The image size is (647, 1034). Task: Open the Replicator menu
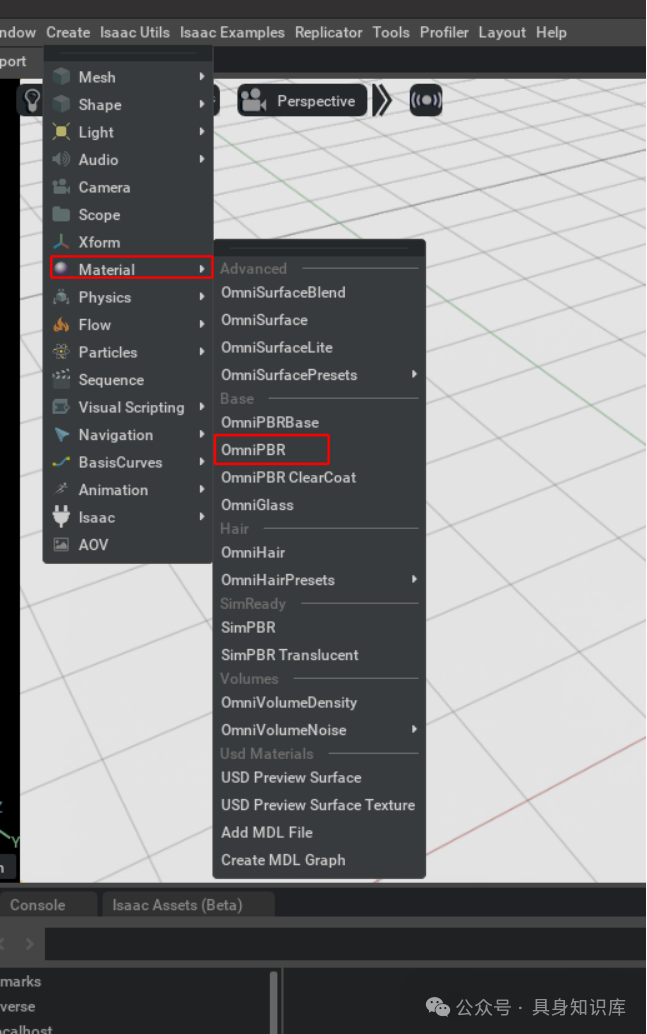328,32
